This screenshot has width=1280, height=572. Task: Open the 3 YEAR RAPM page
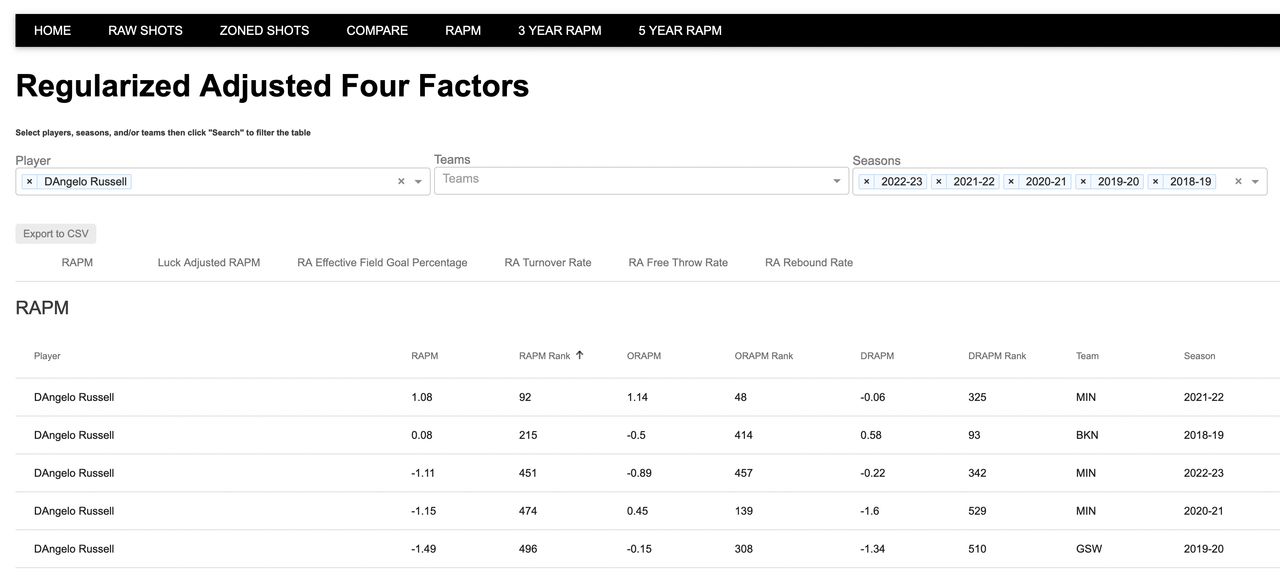560,30
